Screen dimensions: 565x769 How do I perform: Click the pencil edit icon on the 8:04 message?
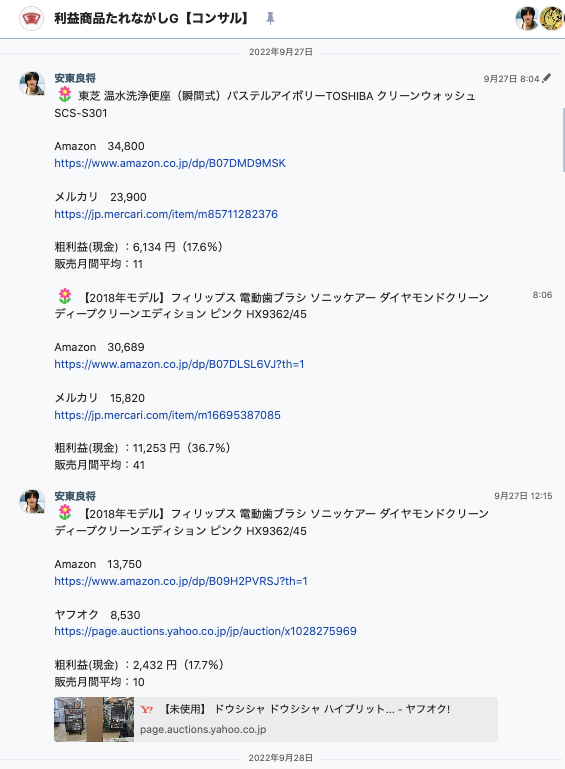(547, 78)
